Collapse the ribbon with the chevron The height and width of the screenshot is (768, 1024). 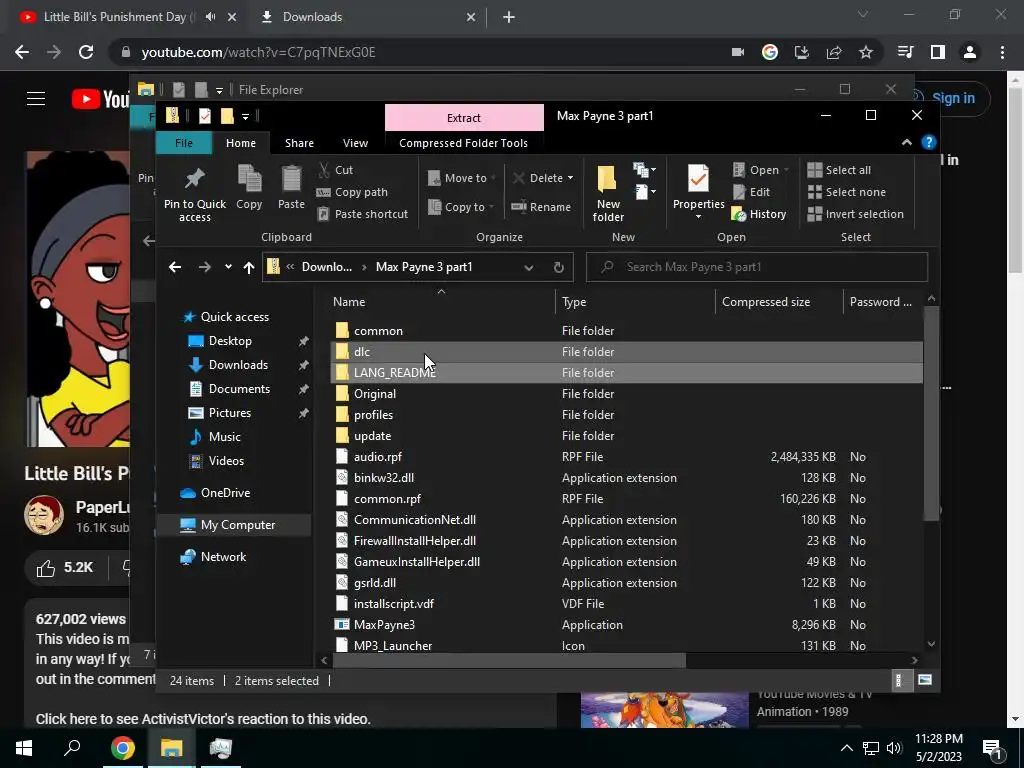[x=906, y=142]
